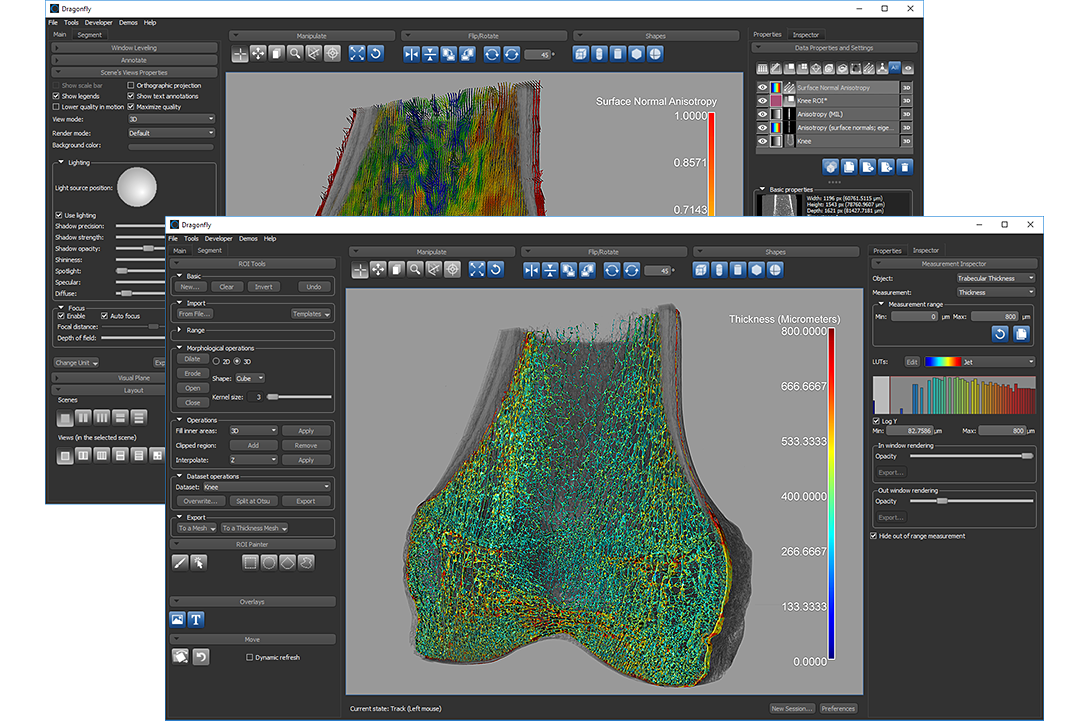The height and width of the screenshot is (721, 1090).
Task: Open the Dataset dropdown showing Knee
Action: [266, 487]
